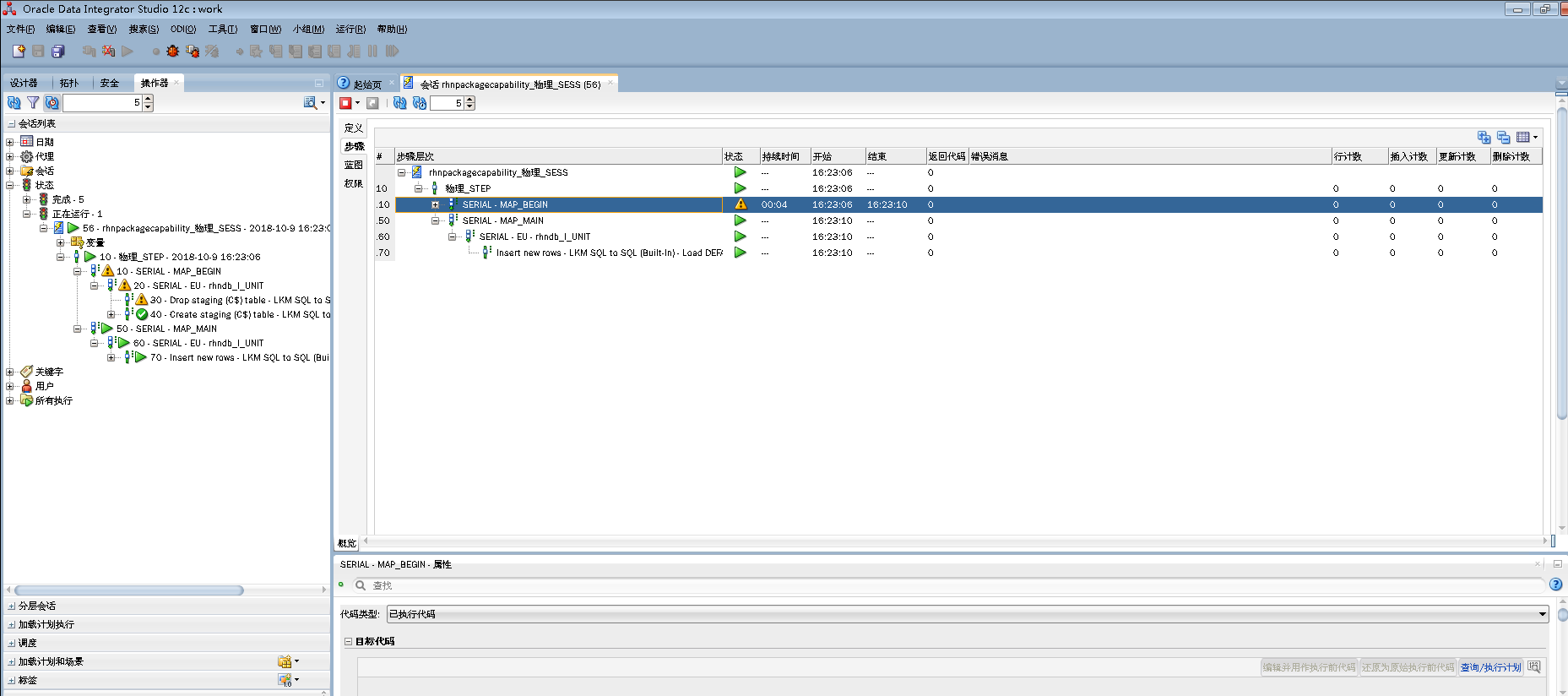This screenshot has width=1568, height=696.
Task: Click the 查询/执行计划 button
Action: point(1490,667)
